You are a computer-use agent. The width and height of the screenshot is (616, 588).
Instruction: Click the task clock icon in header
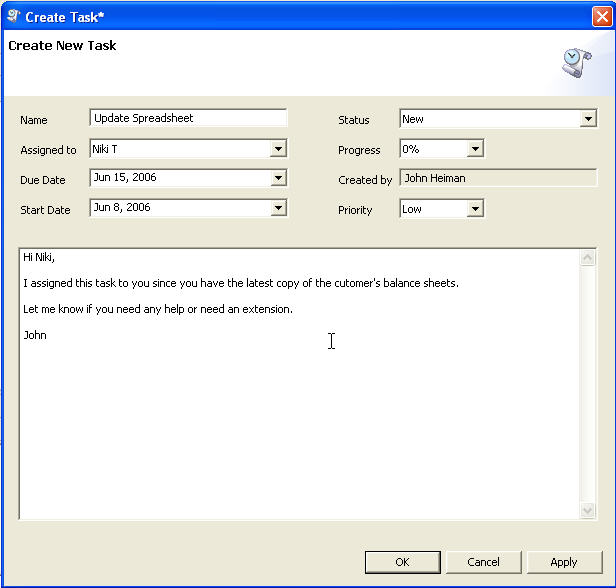pos(575,62)
